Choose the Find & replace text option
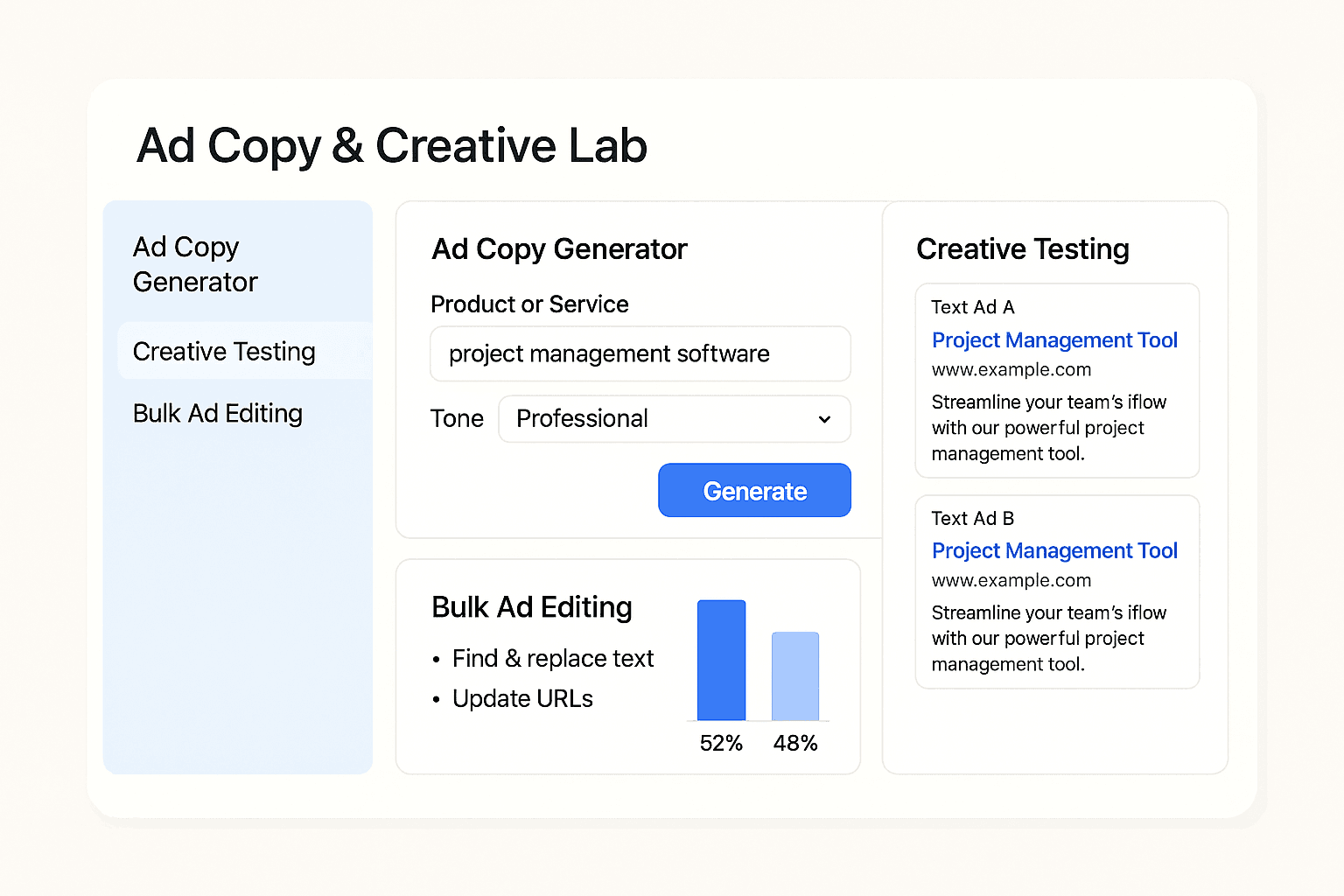The width and height of the screenshot is (1344, 896). click(553, 659)
